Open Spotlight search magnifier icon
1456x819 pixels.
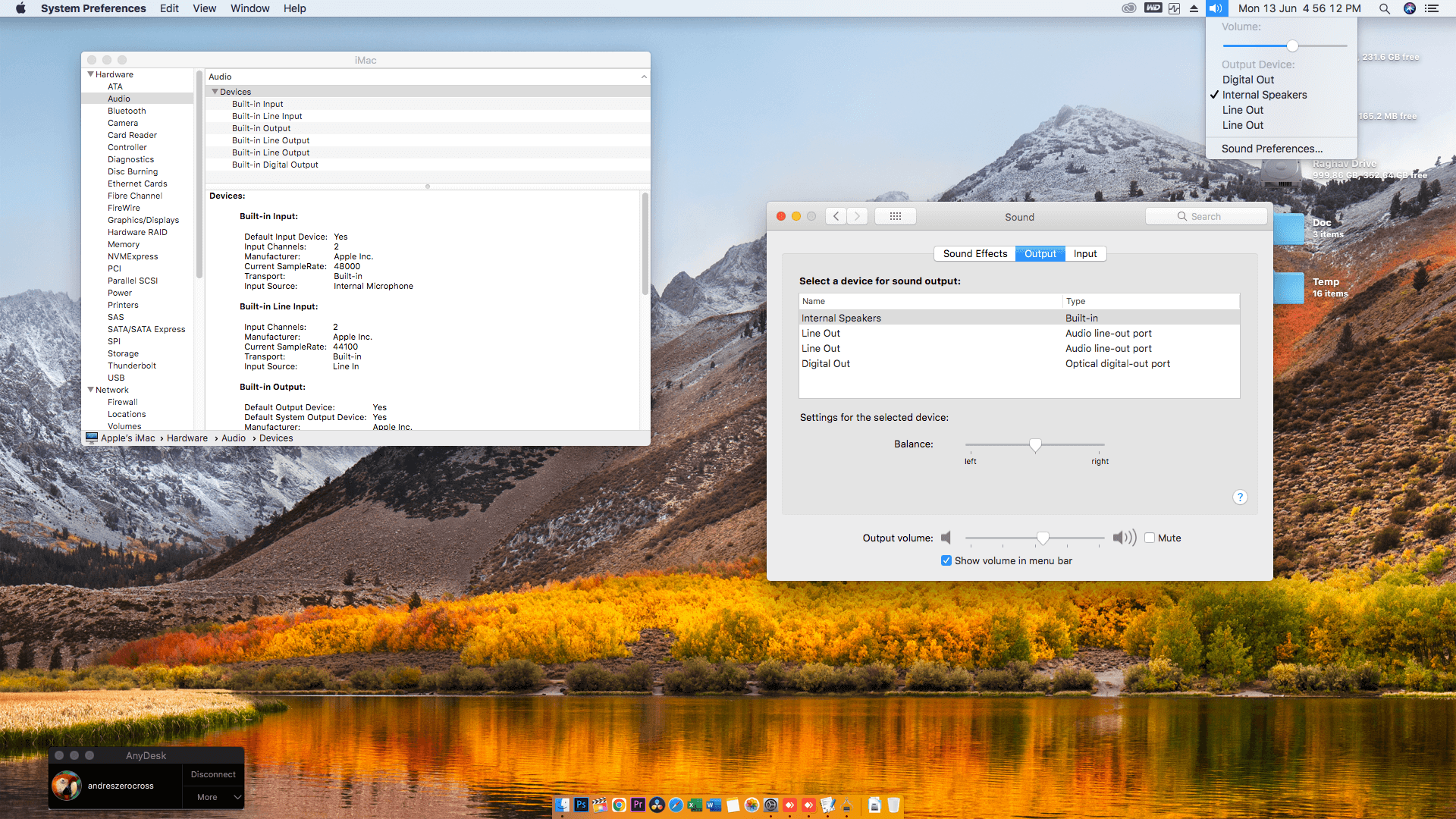click(1384, 8)
